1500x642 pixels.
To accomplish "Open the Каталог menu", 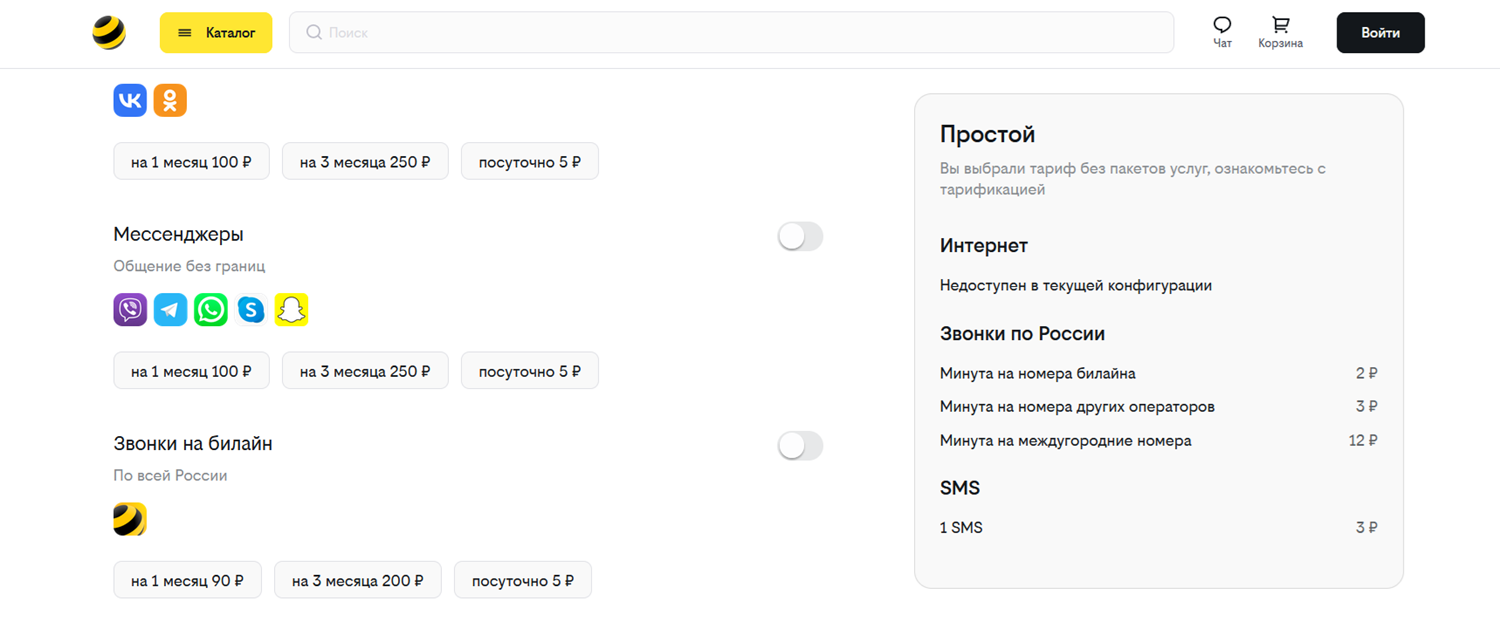I will (216, 33).
